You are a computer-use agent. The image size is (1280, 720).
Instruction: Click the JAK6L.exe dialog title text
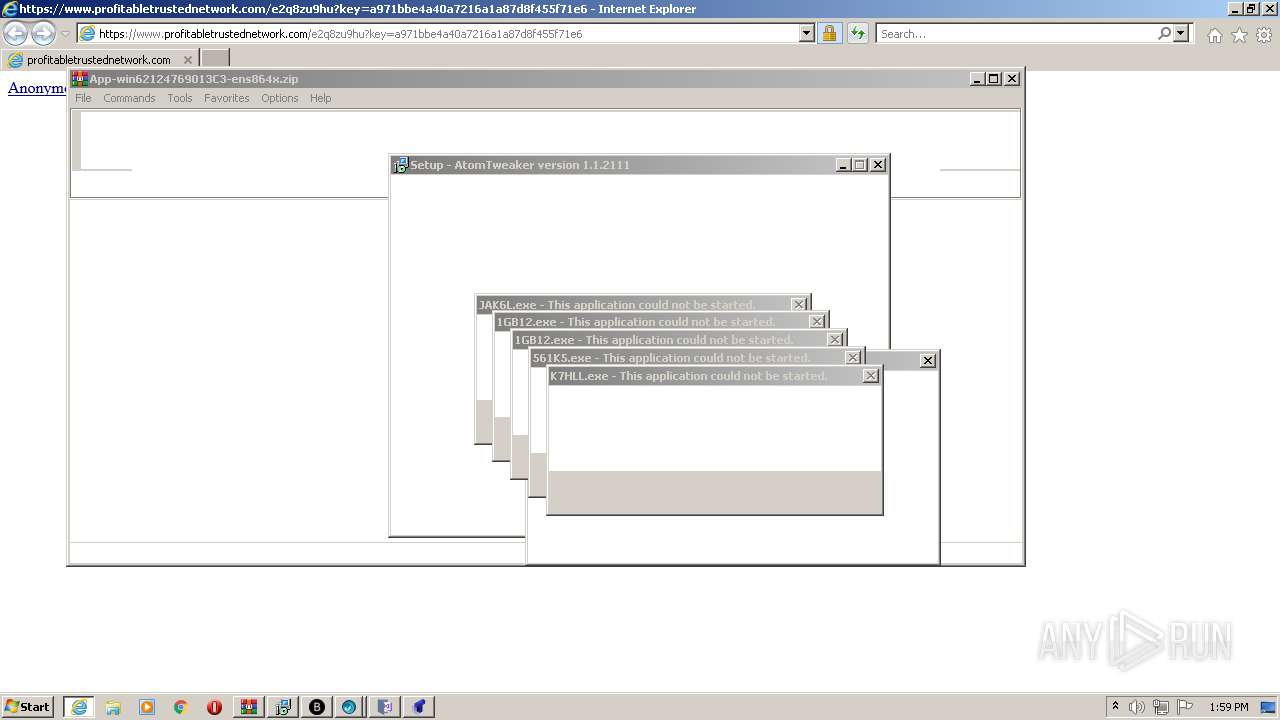617,305
